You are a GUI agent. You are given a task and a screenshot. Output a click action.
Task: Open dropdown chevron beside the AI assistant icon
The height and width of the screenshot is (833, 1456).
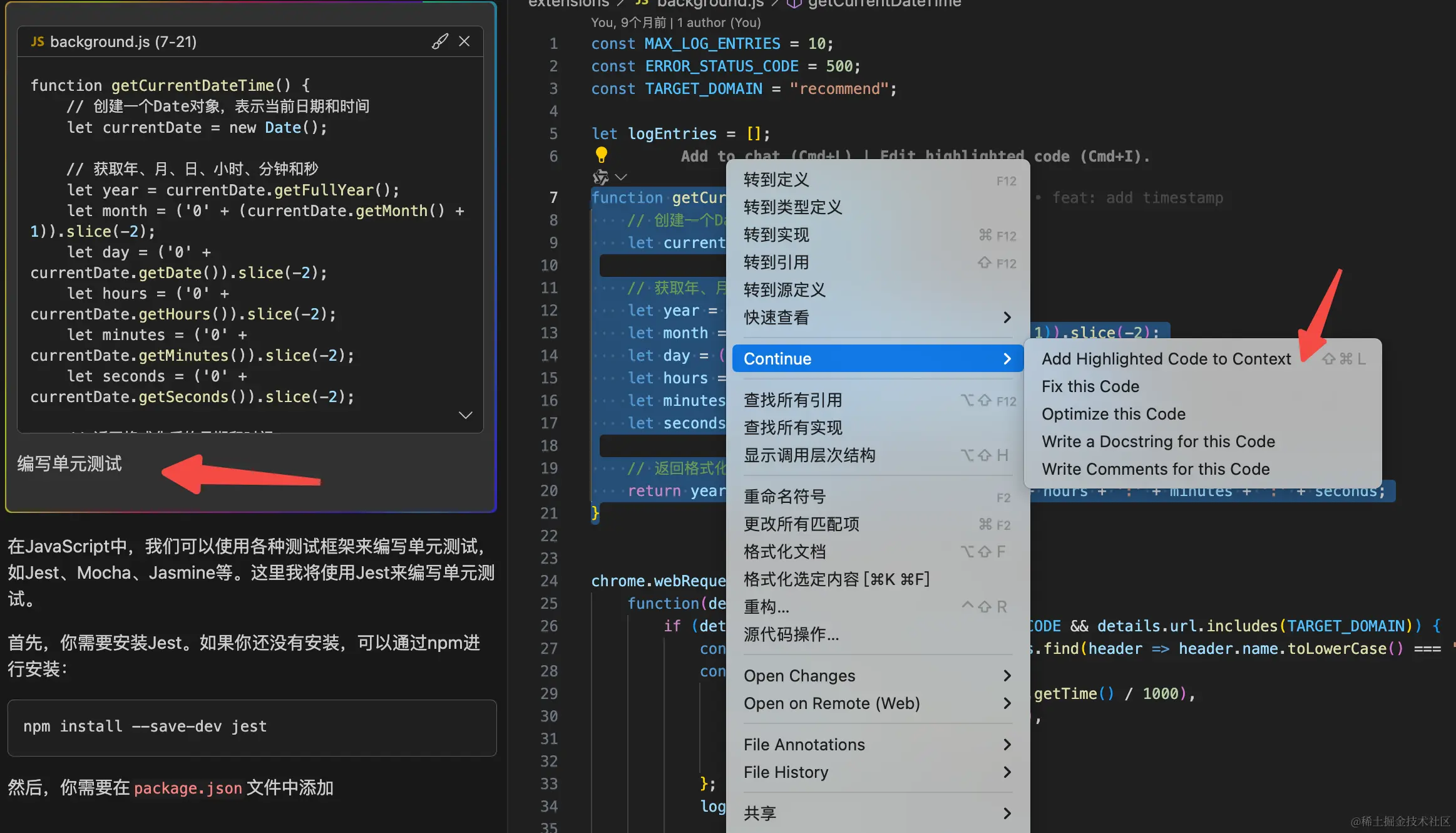pos(621,177)
